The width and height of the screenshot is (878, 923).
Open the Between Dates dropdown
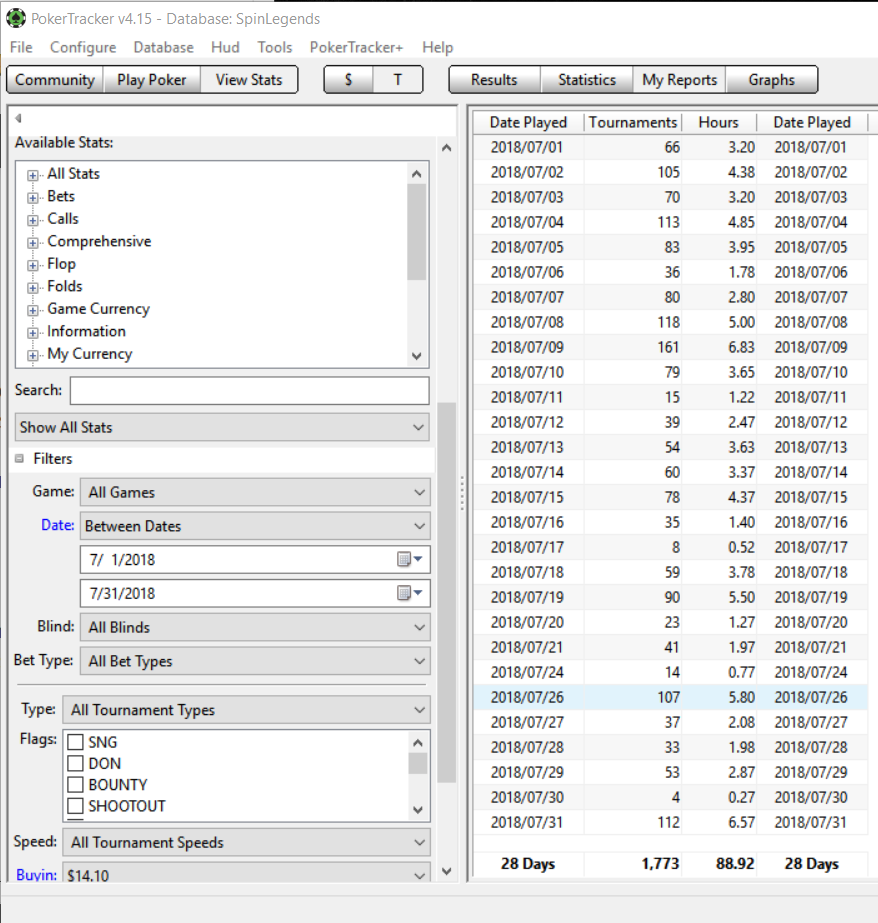pos(255,526)
